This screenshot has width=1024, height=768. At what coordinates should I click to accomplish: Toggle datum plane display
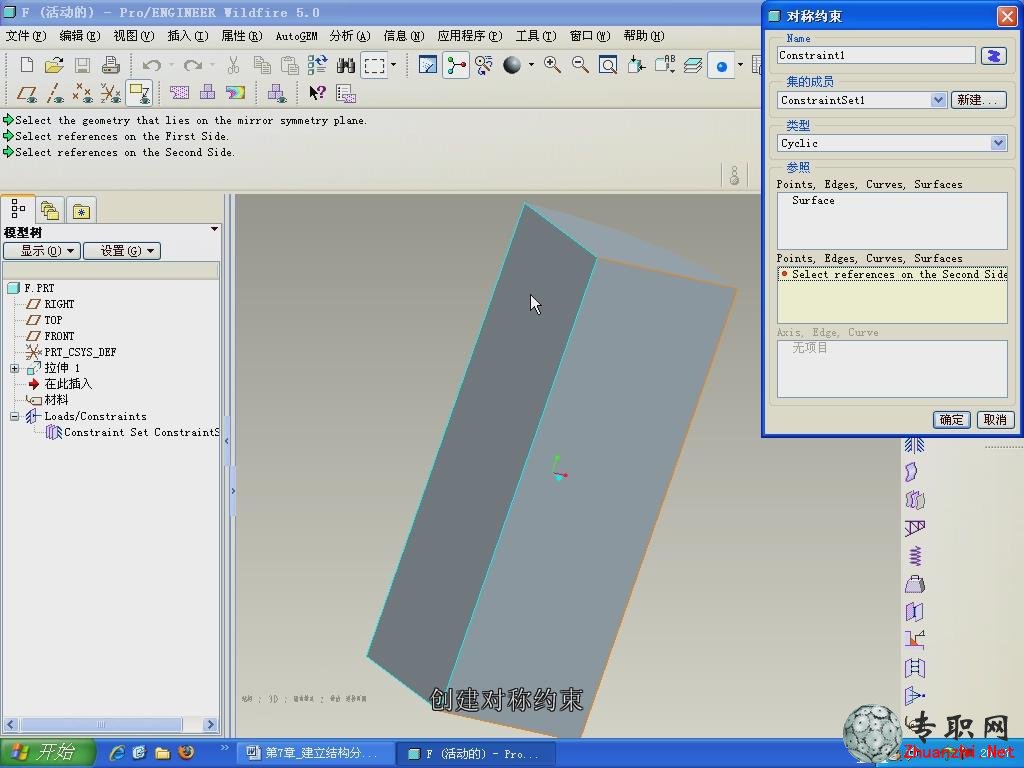[x=26, y=93]
